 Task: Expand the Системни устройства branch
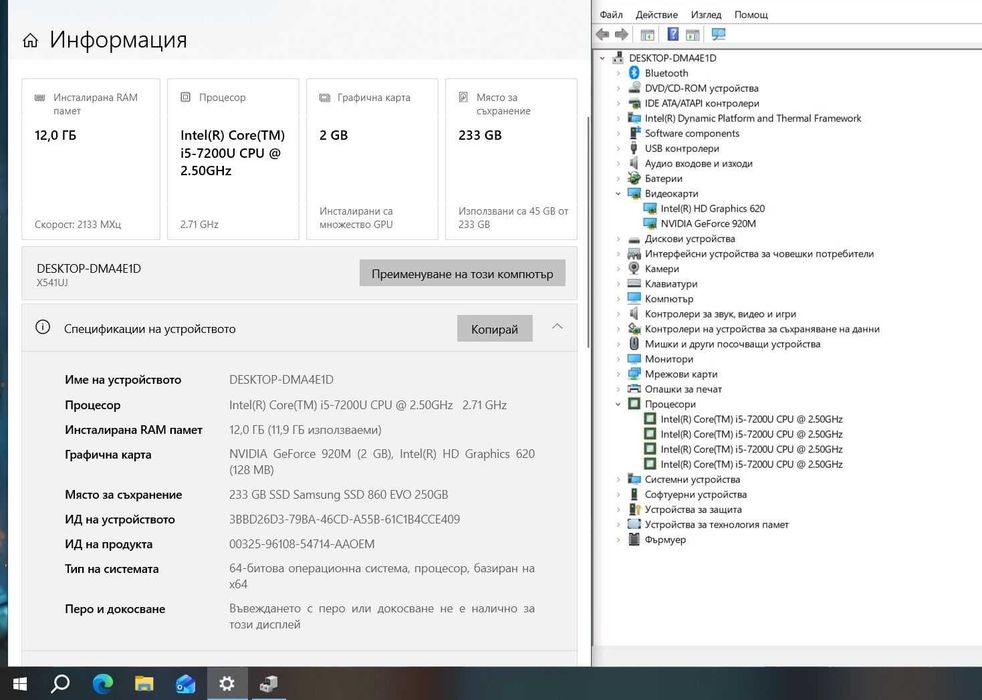[618, 479]
